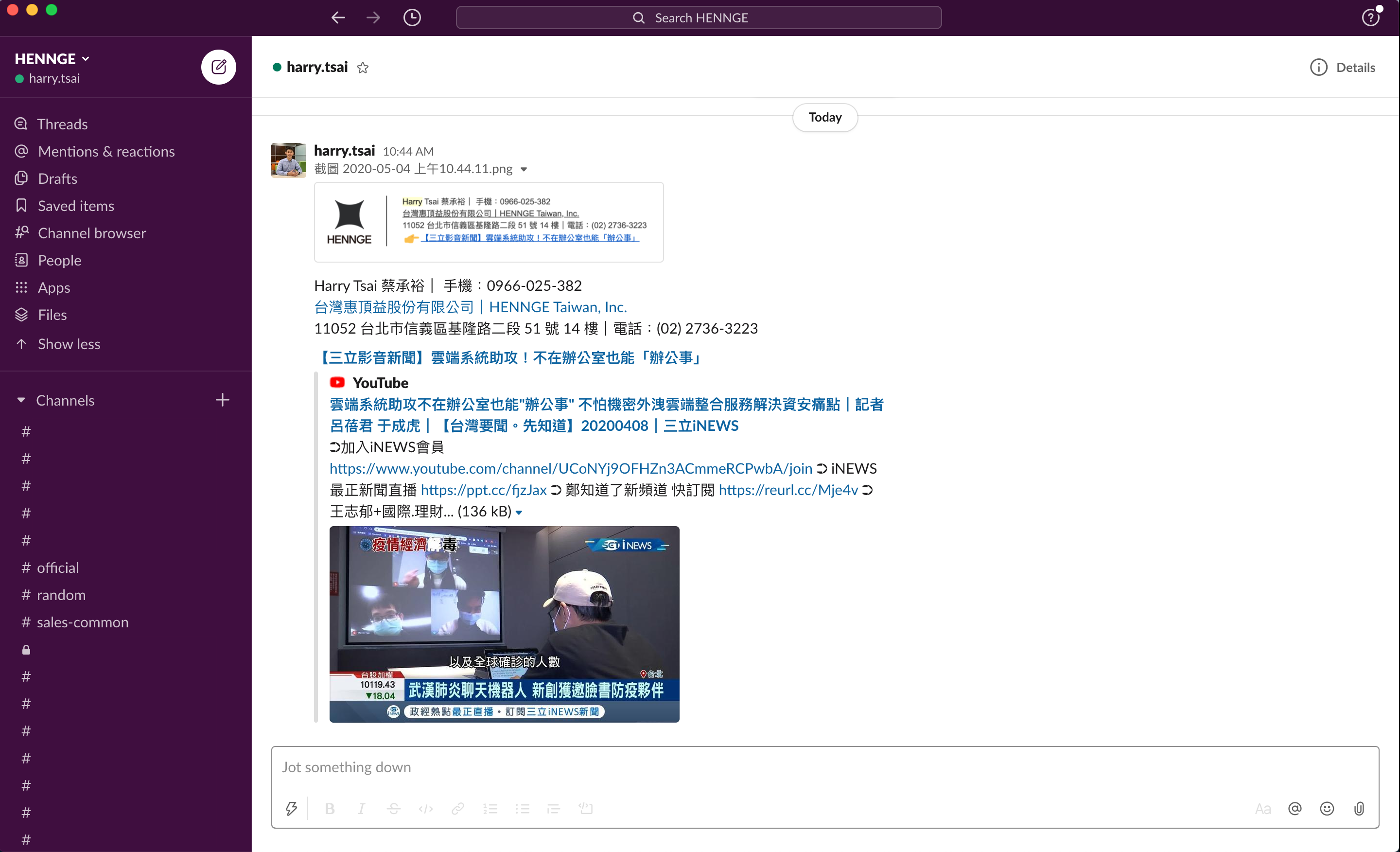Click the HENNGE Taiwan company link
Viewport: 1400px width, 852px height.
point(469,306)
